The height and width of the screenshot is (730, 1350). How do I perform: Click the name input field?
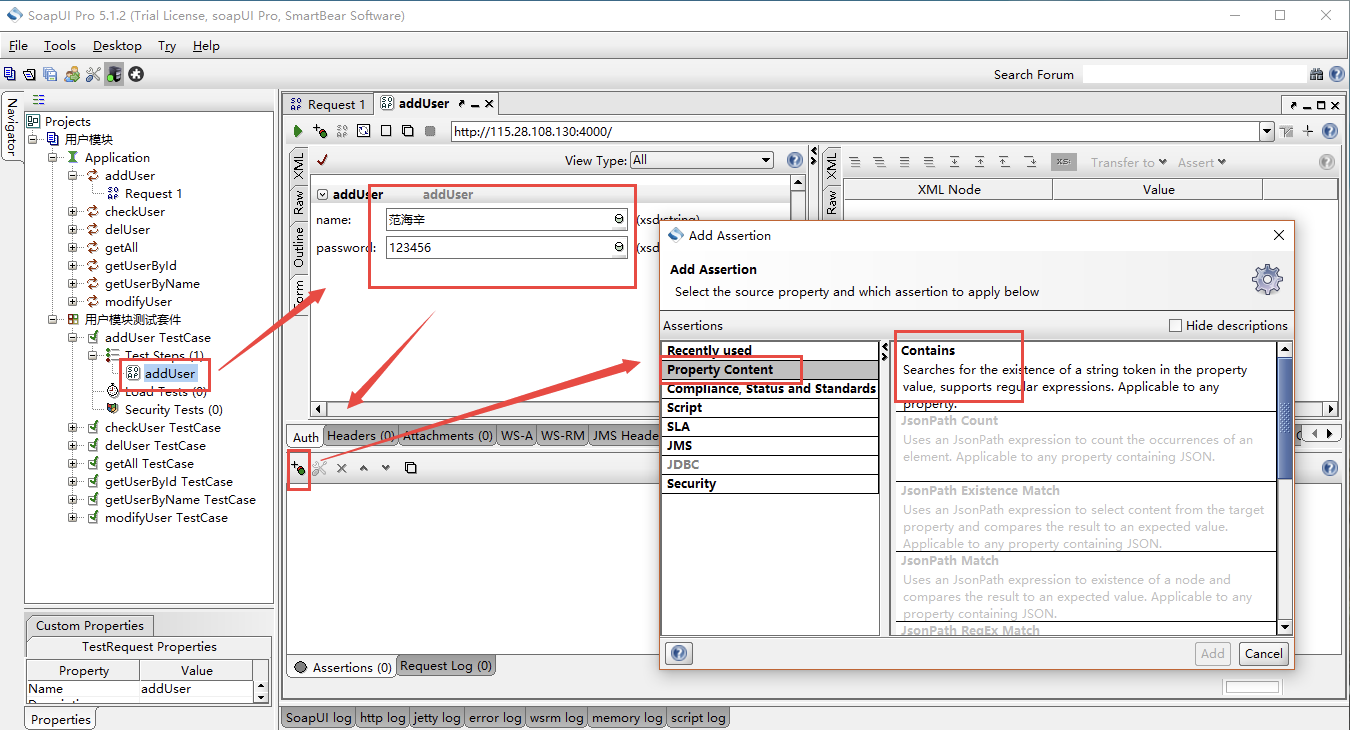508,220
